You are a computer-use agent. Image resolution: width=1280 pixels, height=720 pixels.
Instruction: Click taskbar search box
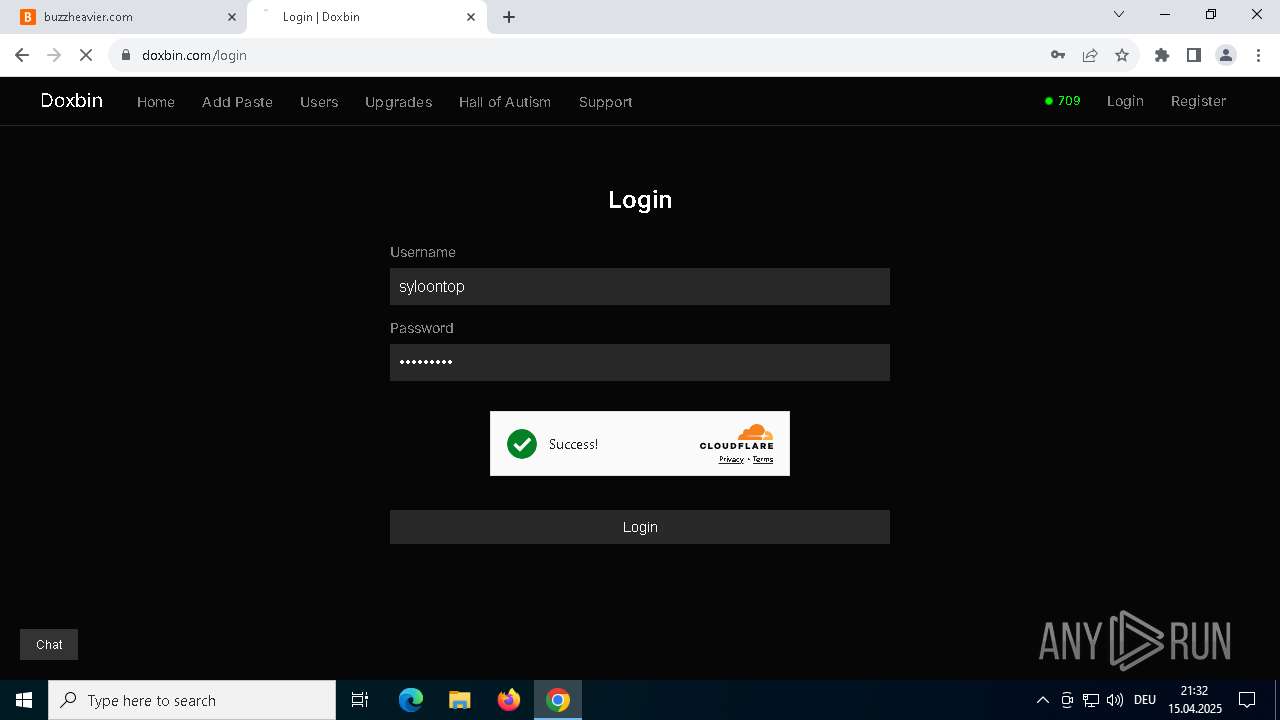tap(192, 700)
